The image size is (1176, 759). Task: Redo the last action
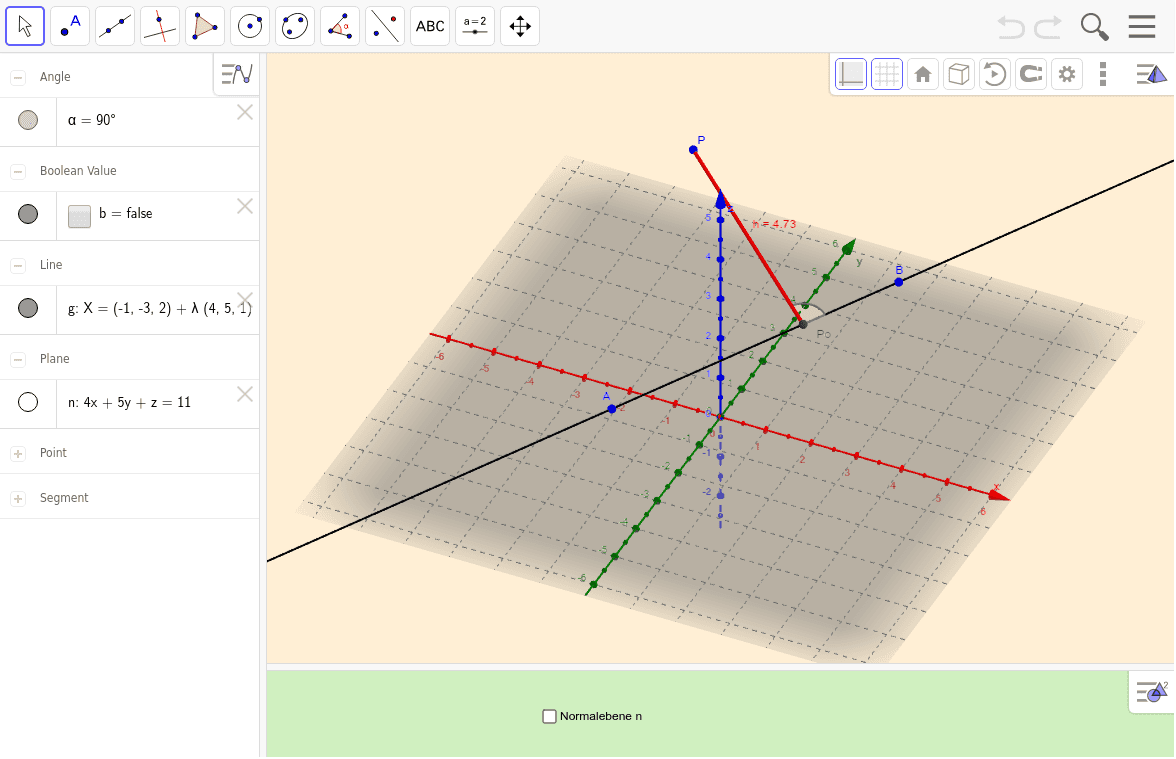(x=1048, y=28)
